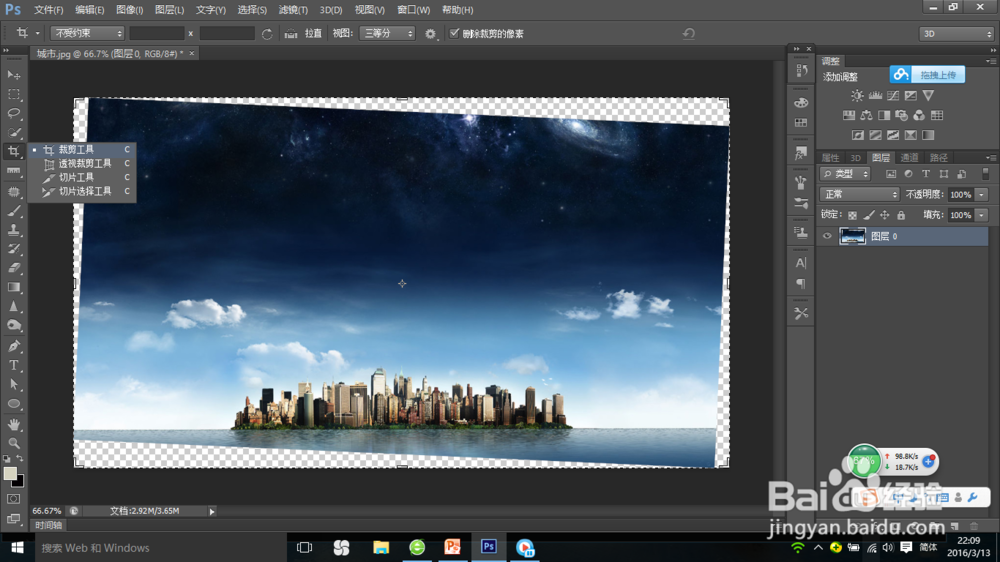Open the 滤镜(T) menu
Viewport: 1000px width, 562px height.
293,10
